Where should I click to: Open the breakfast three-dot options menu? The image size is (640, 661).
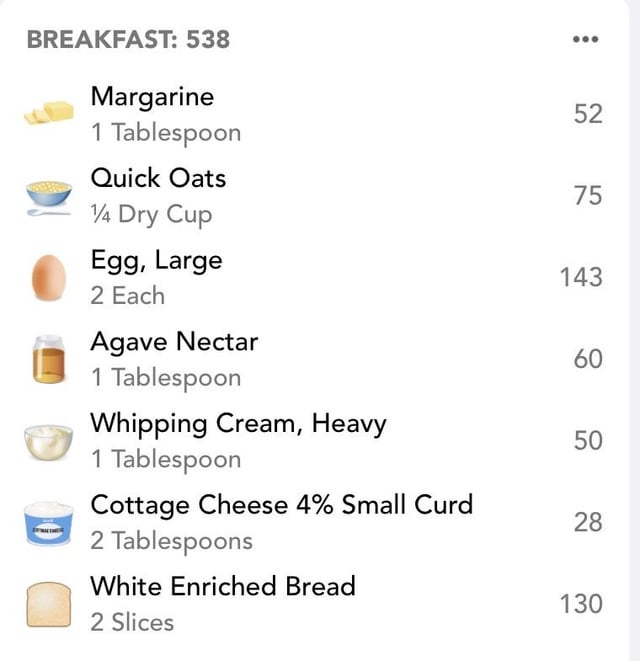[x=585, y=39]
